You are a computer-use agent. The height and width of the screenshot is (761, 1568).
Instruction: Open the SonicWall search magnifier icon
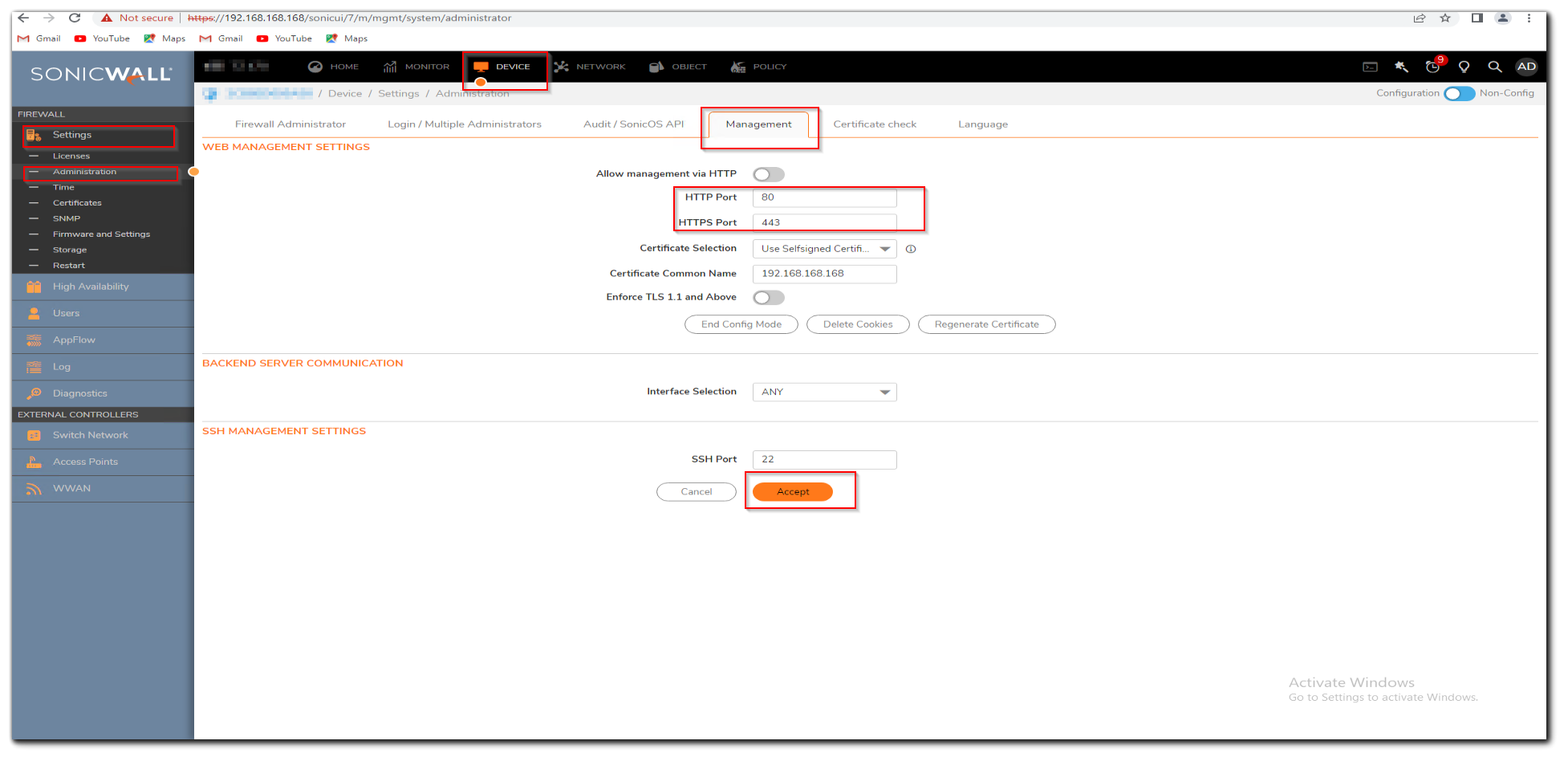point(1494,67)
